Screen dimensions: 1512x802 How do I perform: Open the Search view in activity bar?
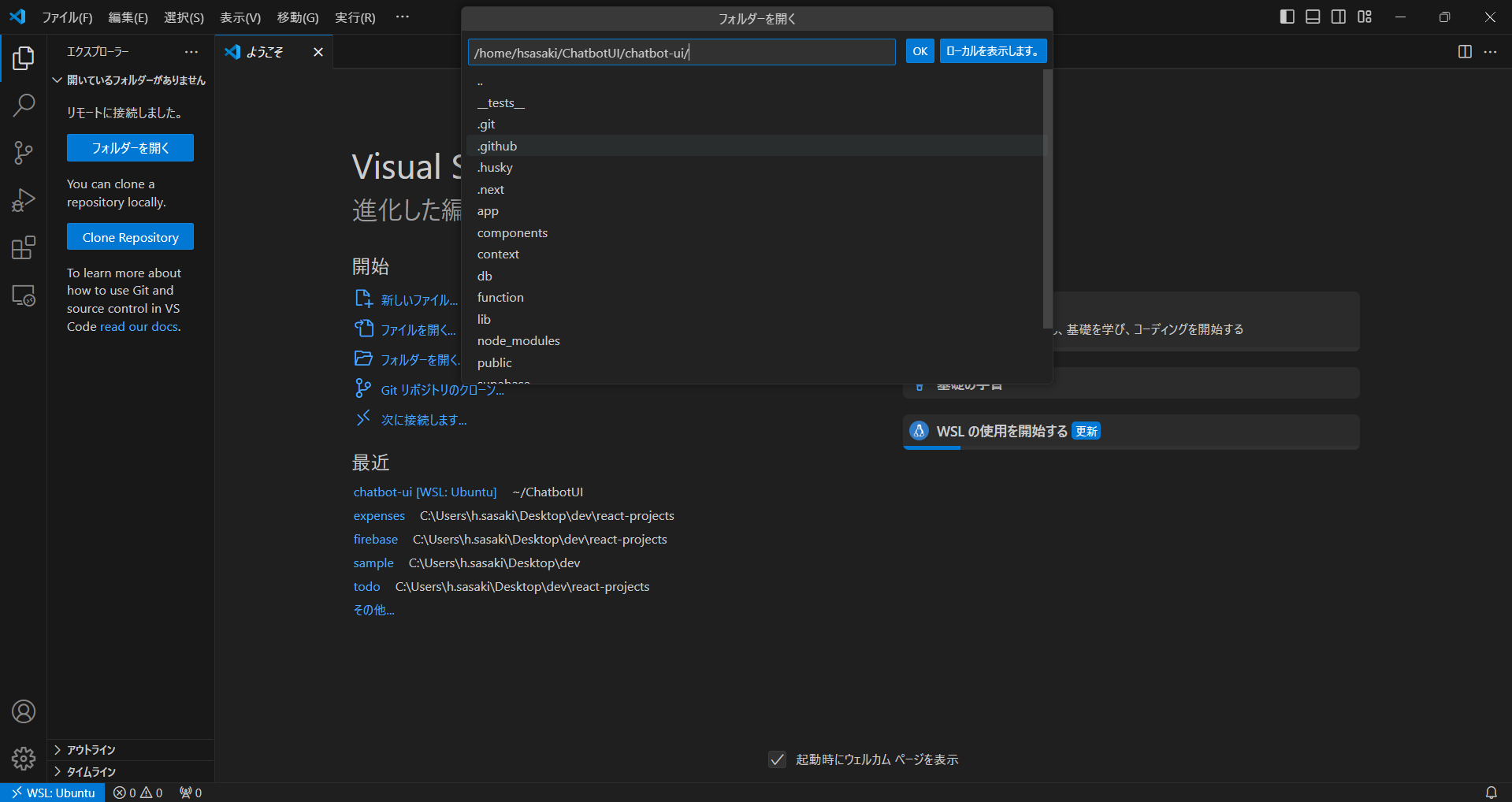pyautogui.click(x=24, y=106)
